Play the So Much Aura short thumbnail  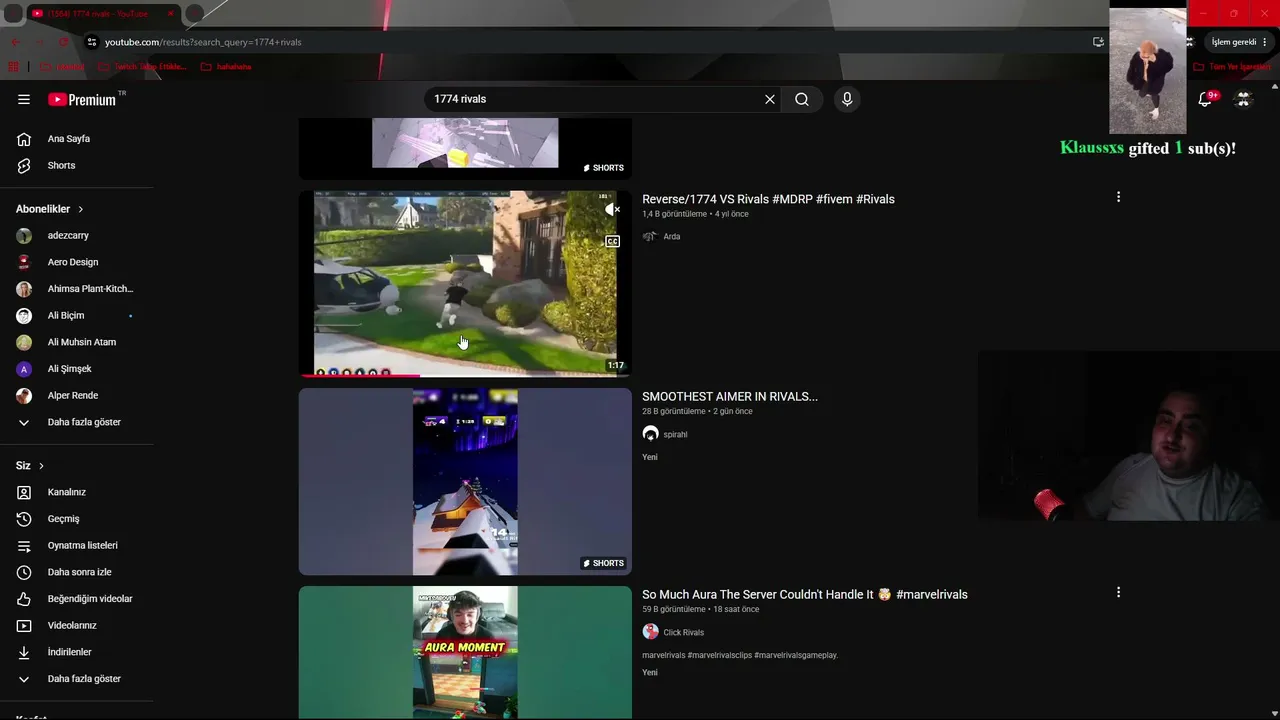[465, 652]
